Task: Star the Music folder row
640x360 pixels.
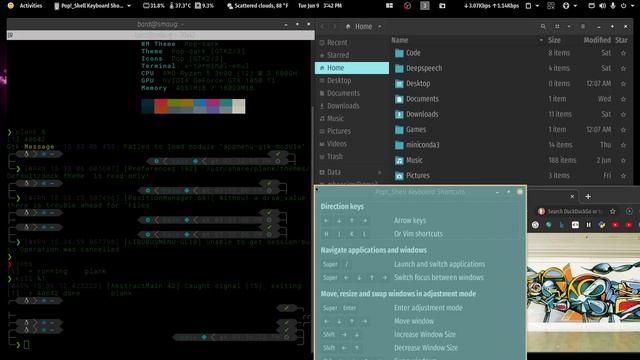Action: click(623, 160)
